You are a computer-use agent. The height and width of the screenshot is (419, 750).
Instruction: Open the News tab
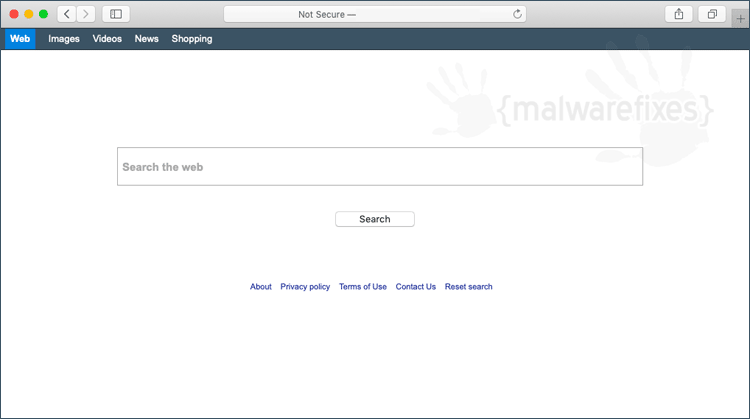coord(146,39)
